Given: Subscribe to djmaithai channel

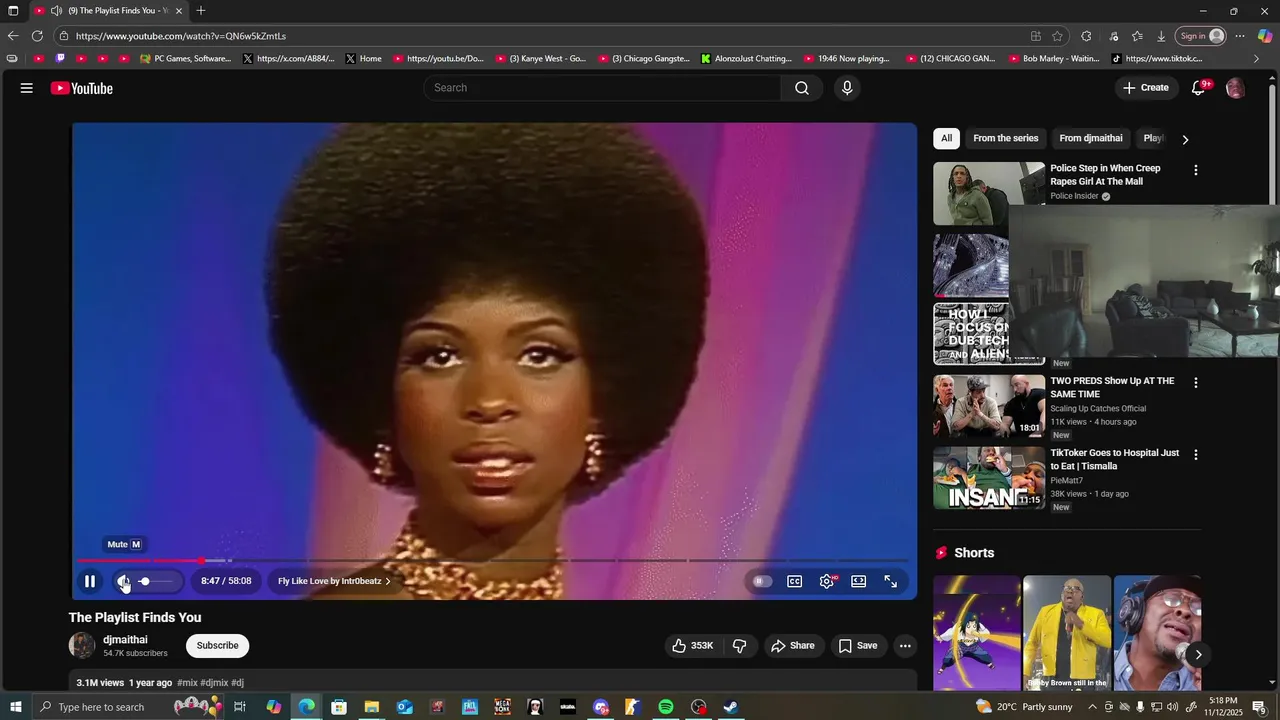Looking at the screenshot, I should (x=217, y=646).
